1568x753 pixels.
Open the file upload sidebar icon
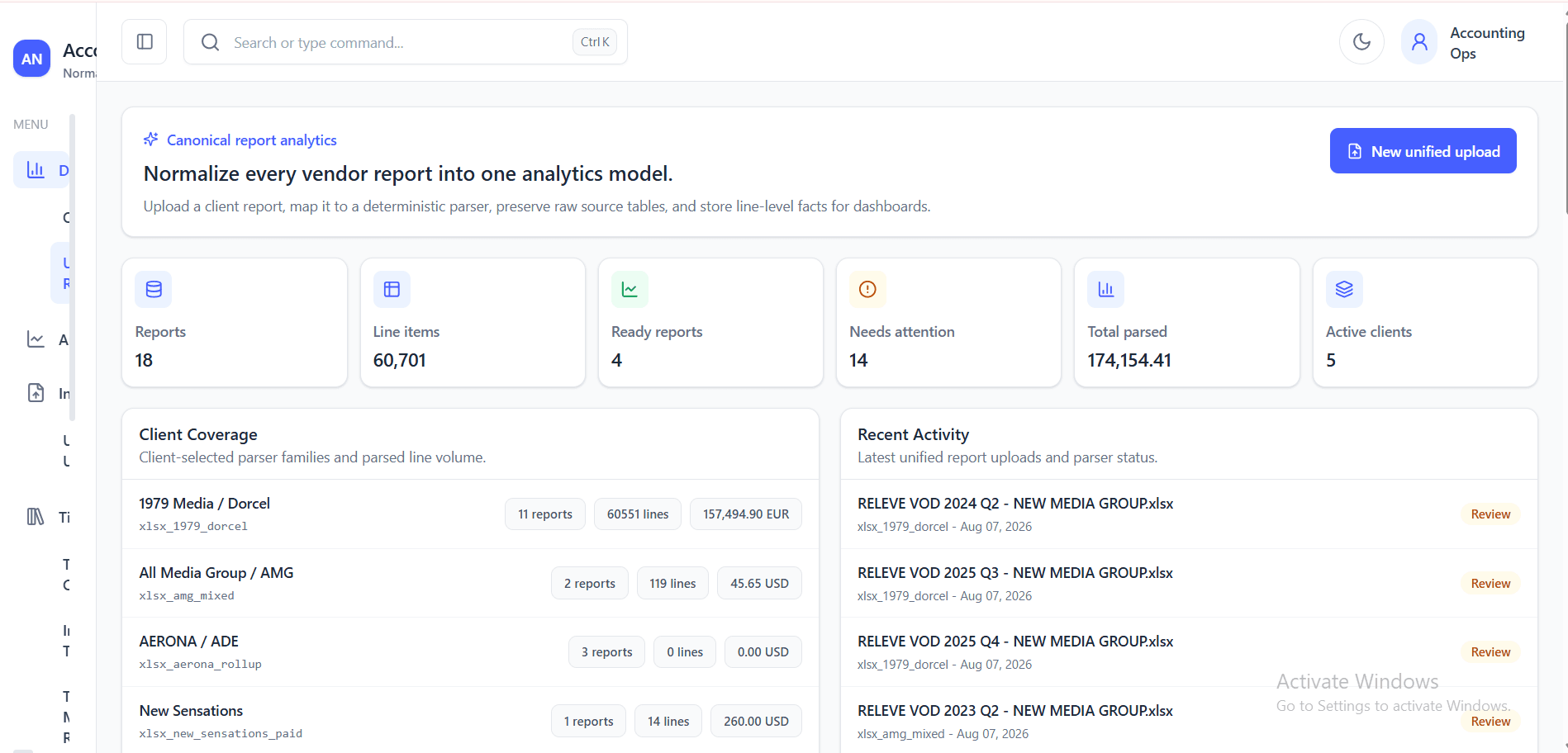click(36, 392)
